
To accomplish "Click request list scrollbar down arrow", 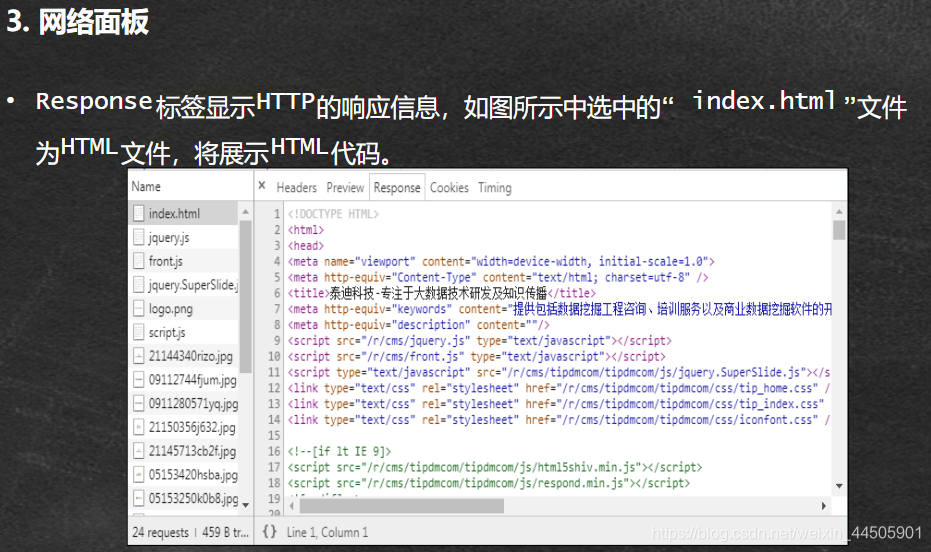I will coord(245,505).
